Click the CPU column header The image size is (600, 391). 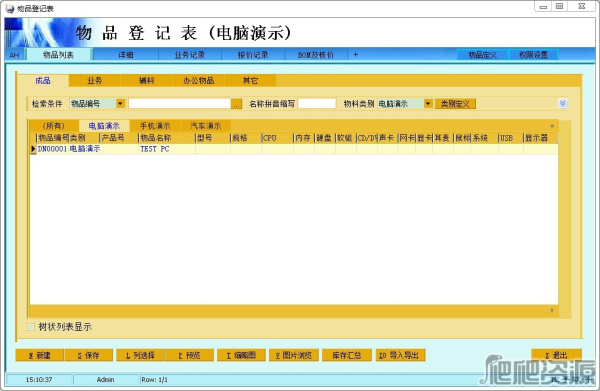277,138
